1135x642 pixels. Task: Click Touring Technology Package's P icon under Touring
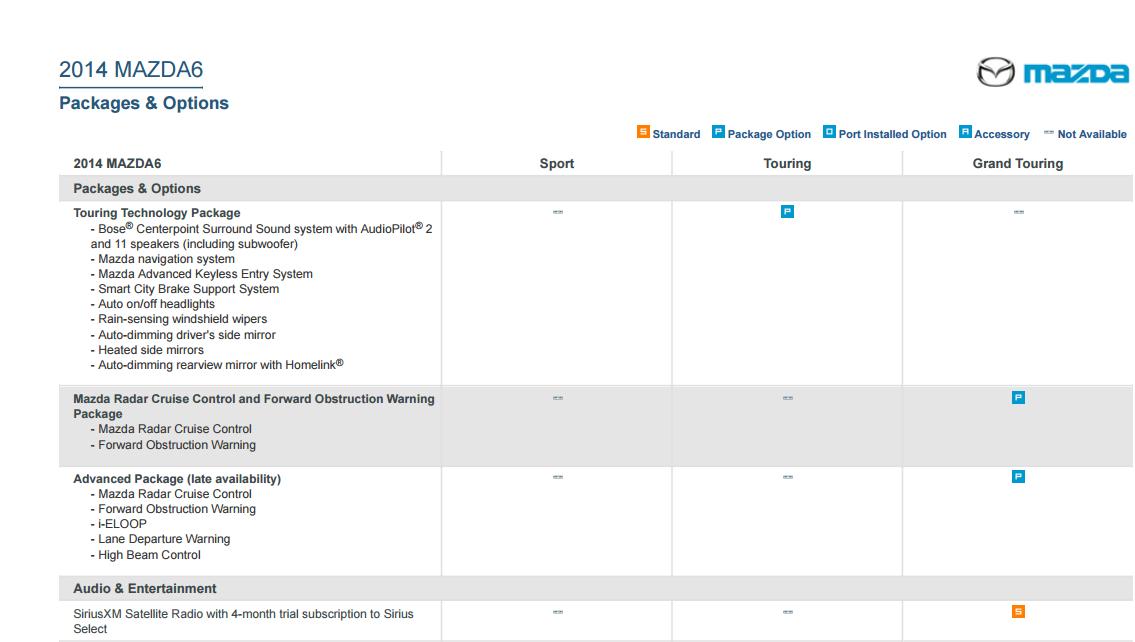pos(787,212)
